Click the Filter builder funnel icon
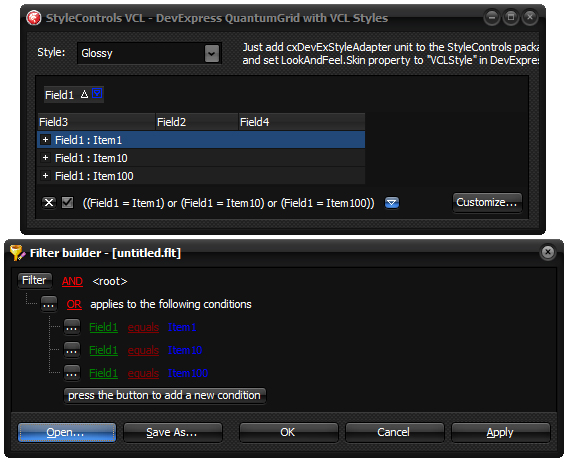Screen dimensions: 571x462 (17, 253)
